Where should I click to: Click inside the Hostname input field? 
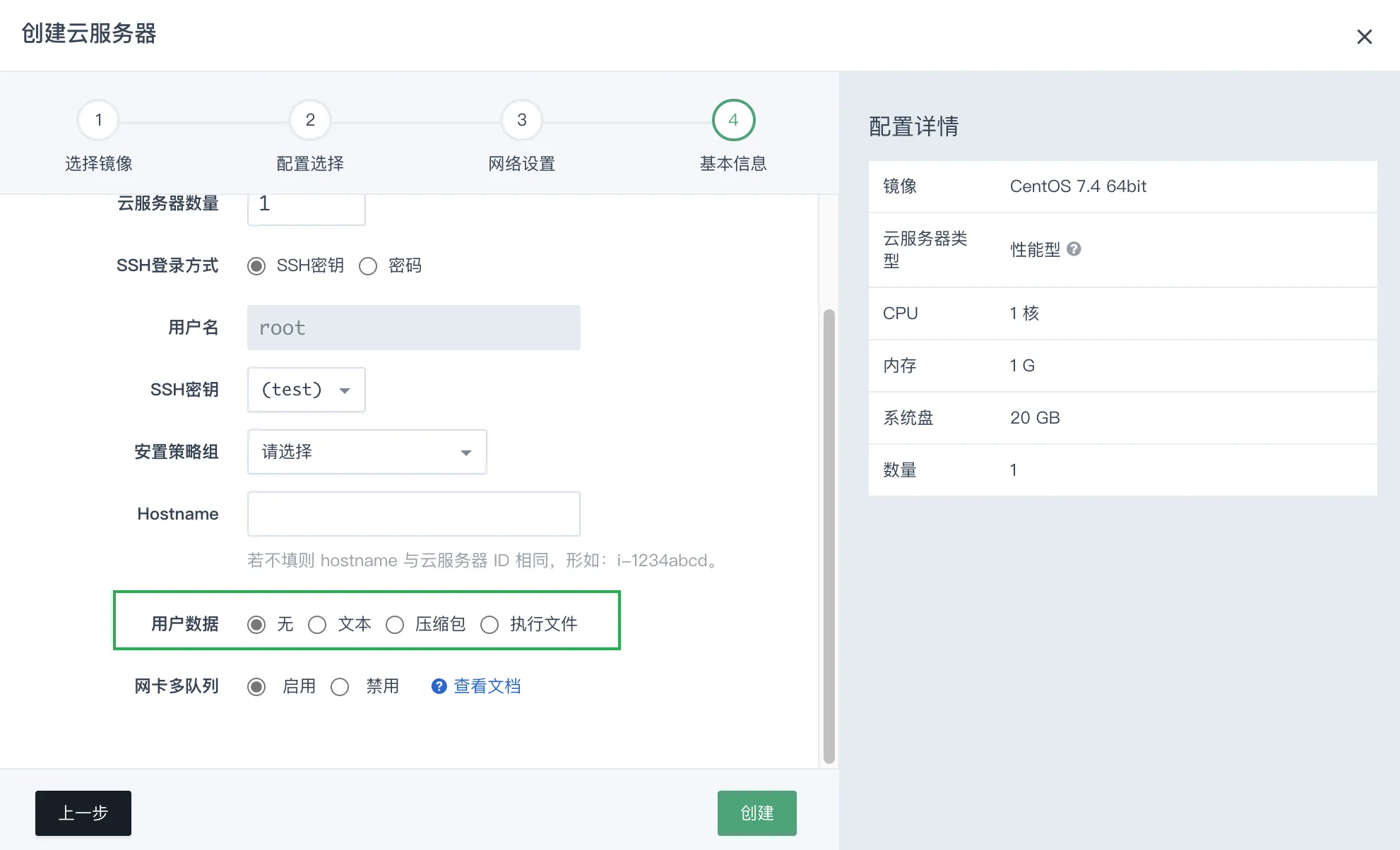(x=413, y=514)
